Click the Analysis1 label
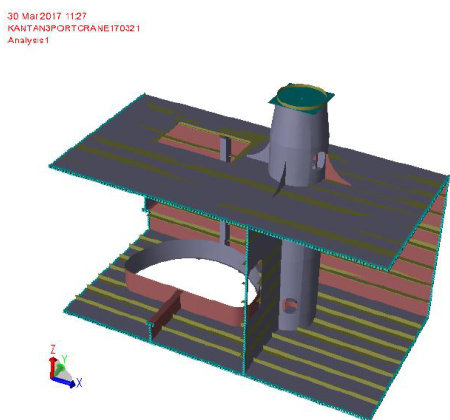 click(28, 40)
